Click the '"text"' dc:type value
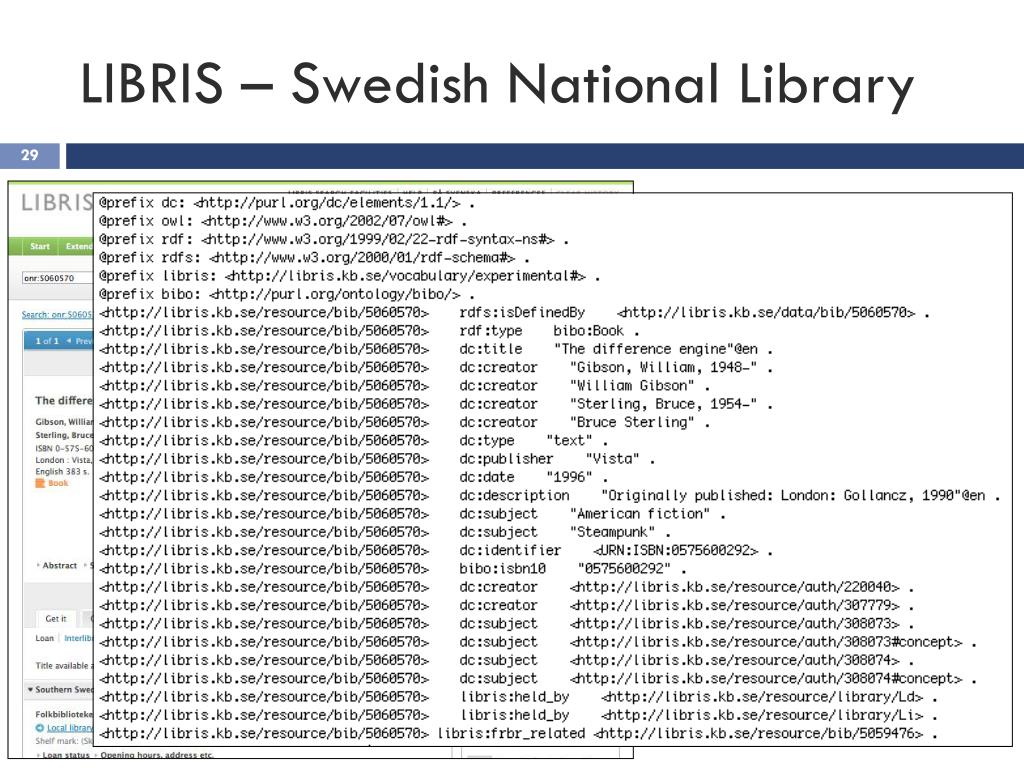Screen dimensions: 1024x768 tap(569, 441)
